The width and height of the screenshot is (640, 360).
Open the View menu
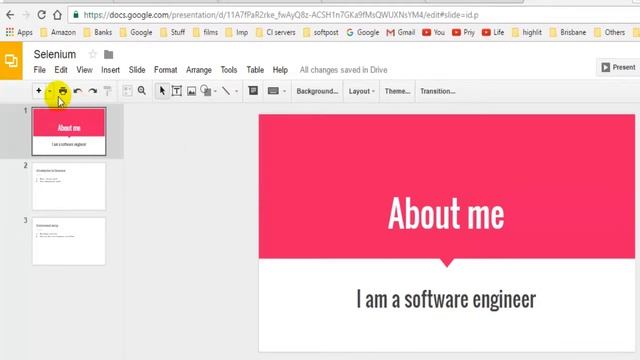84,70
